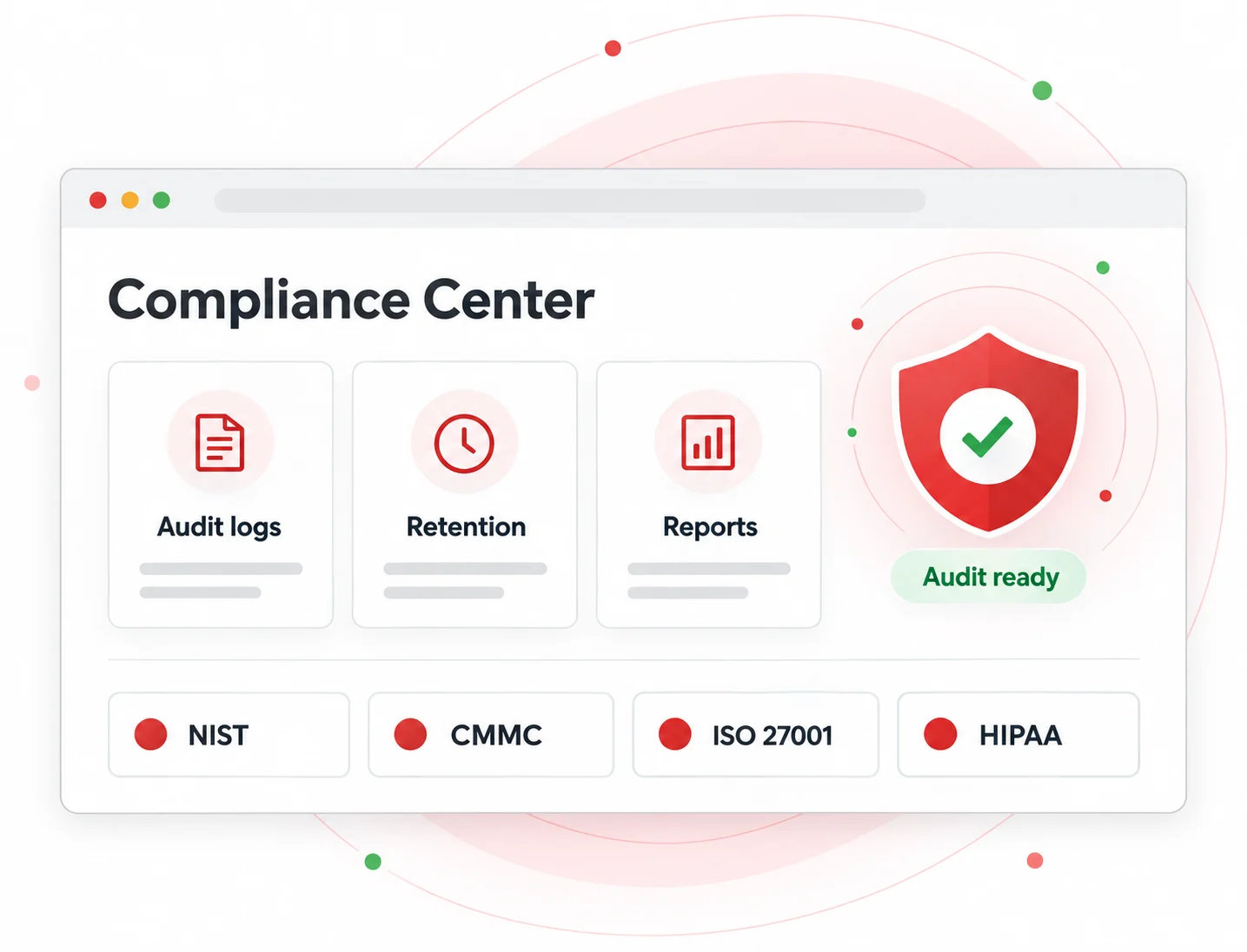Screen dimensions: 1247x952
Task: Click the Retention label
Action: click(x=466, y=526)
